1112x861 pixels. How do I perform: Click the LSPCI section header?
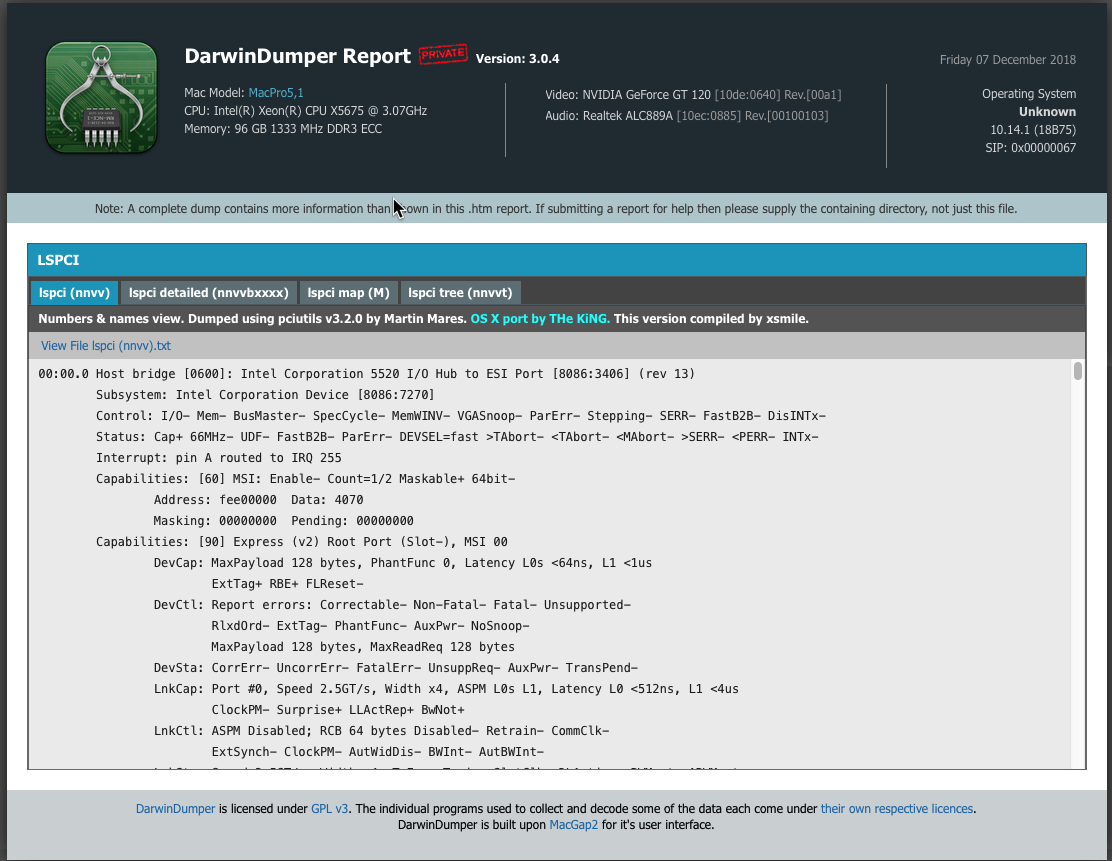[x=557, y=260]
